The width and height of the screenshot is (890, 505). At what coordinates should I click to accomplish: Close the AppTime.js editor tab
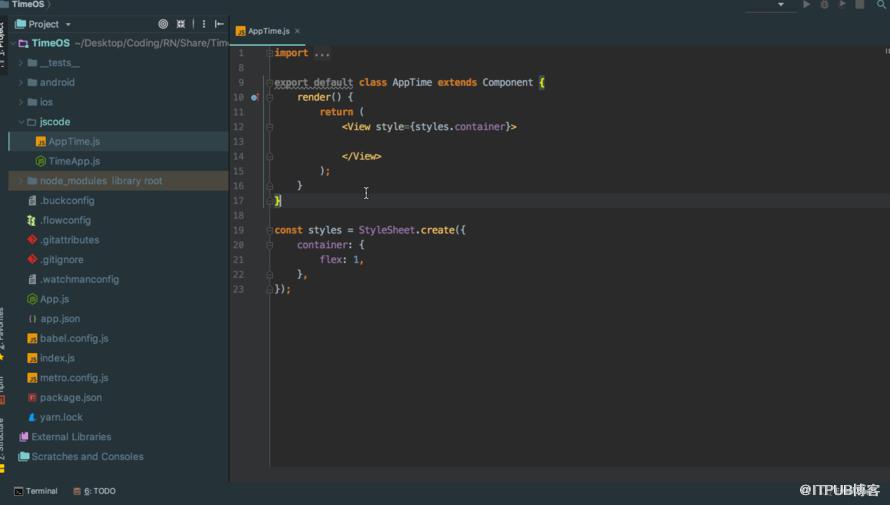click(x=297, y=31)
